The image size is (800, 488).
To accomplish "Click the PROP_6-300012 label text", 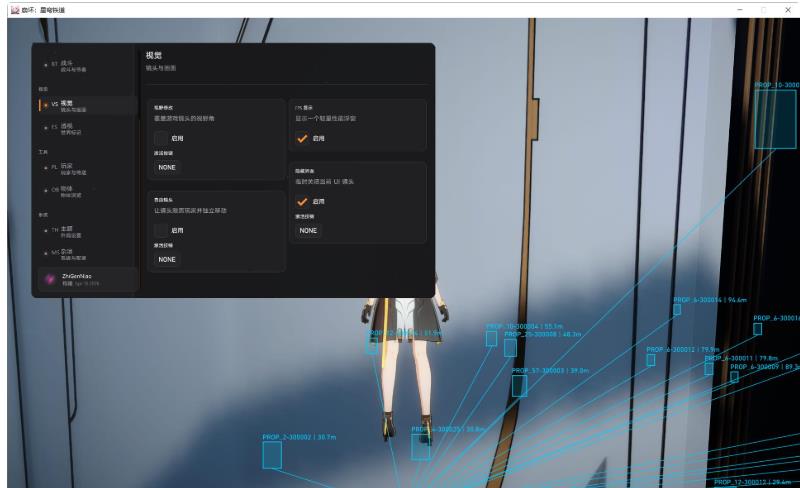I will [x=683, y=350].
